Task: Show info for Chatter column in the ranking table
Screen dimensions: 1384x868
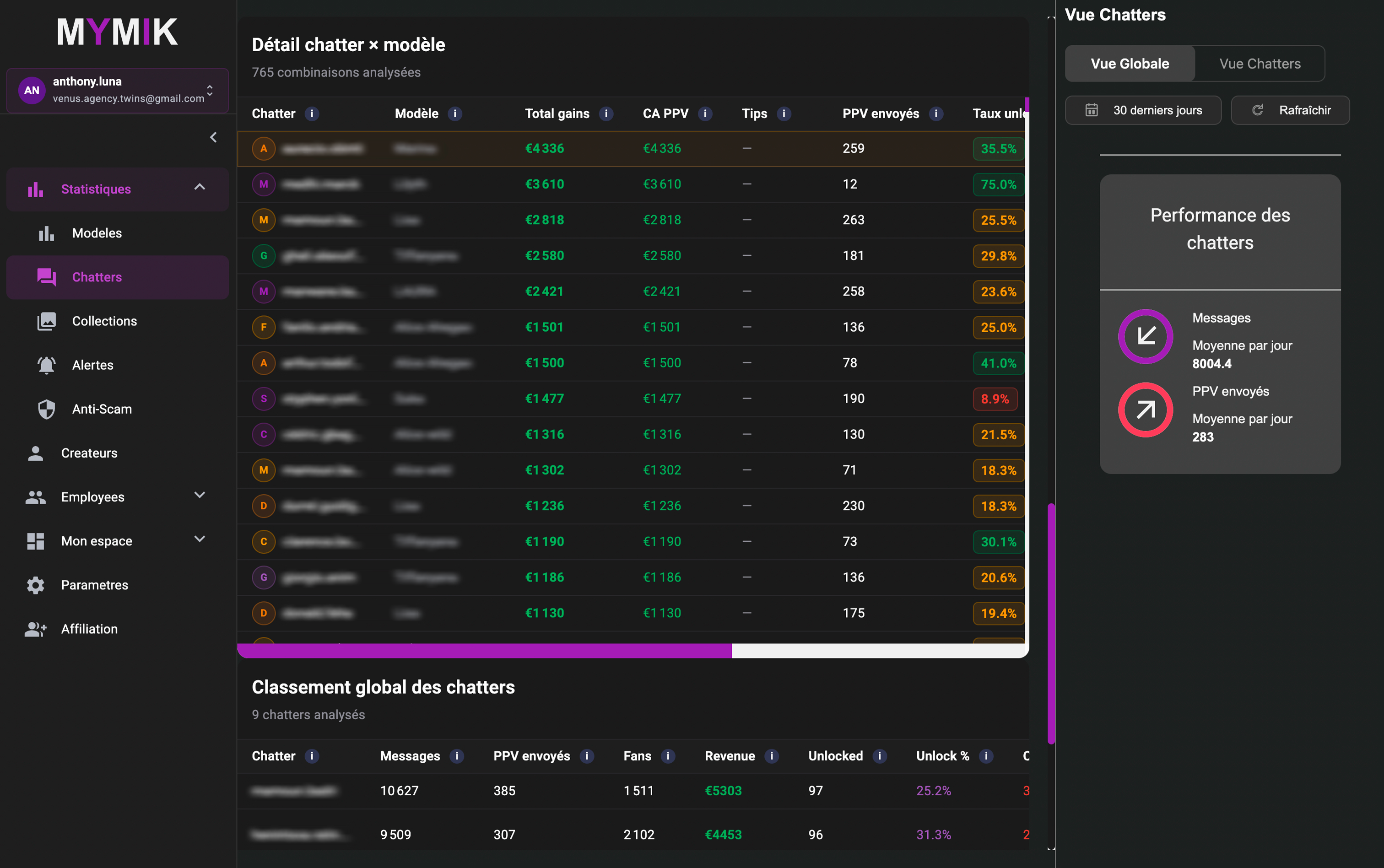Action: [x=312, y=756]
